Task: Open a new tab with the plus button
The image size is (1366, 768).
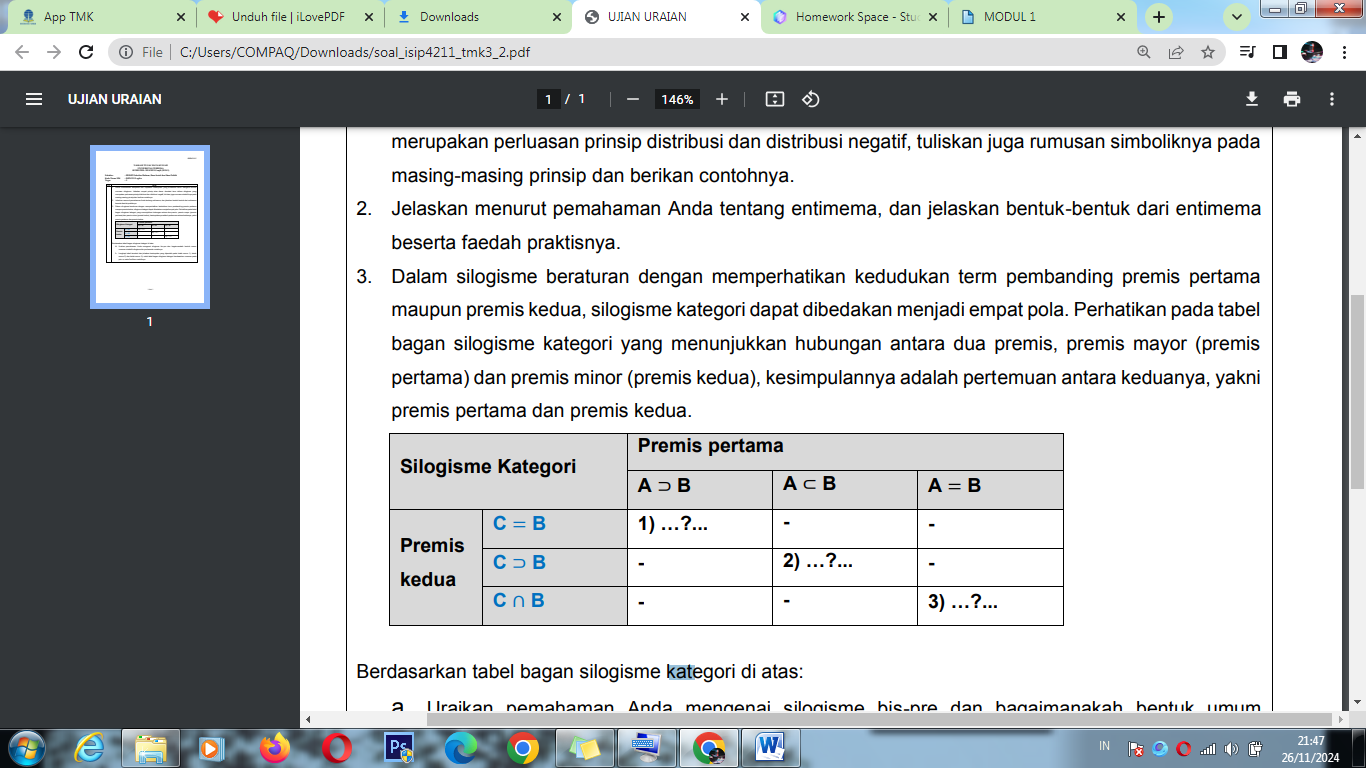Action: tap(1159, 17)
